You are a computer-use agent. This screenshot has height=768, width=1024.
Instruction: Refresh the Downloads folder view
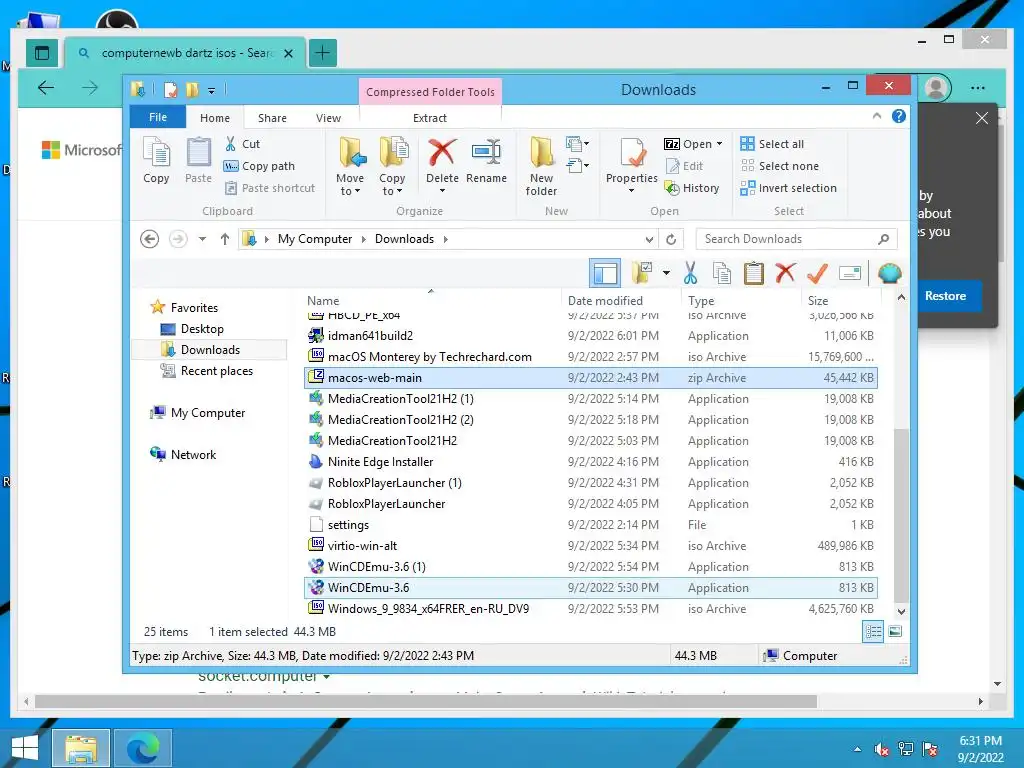pyautogui.click(x=671, y=239)
